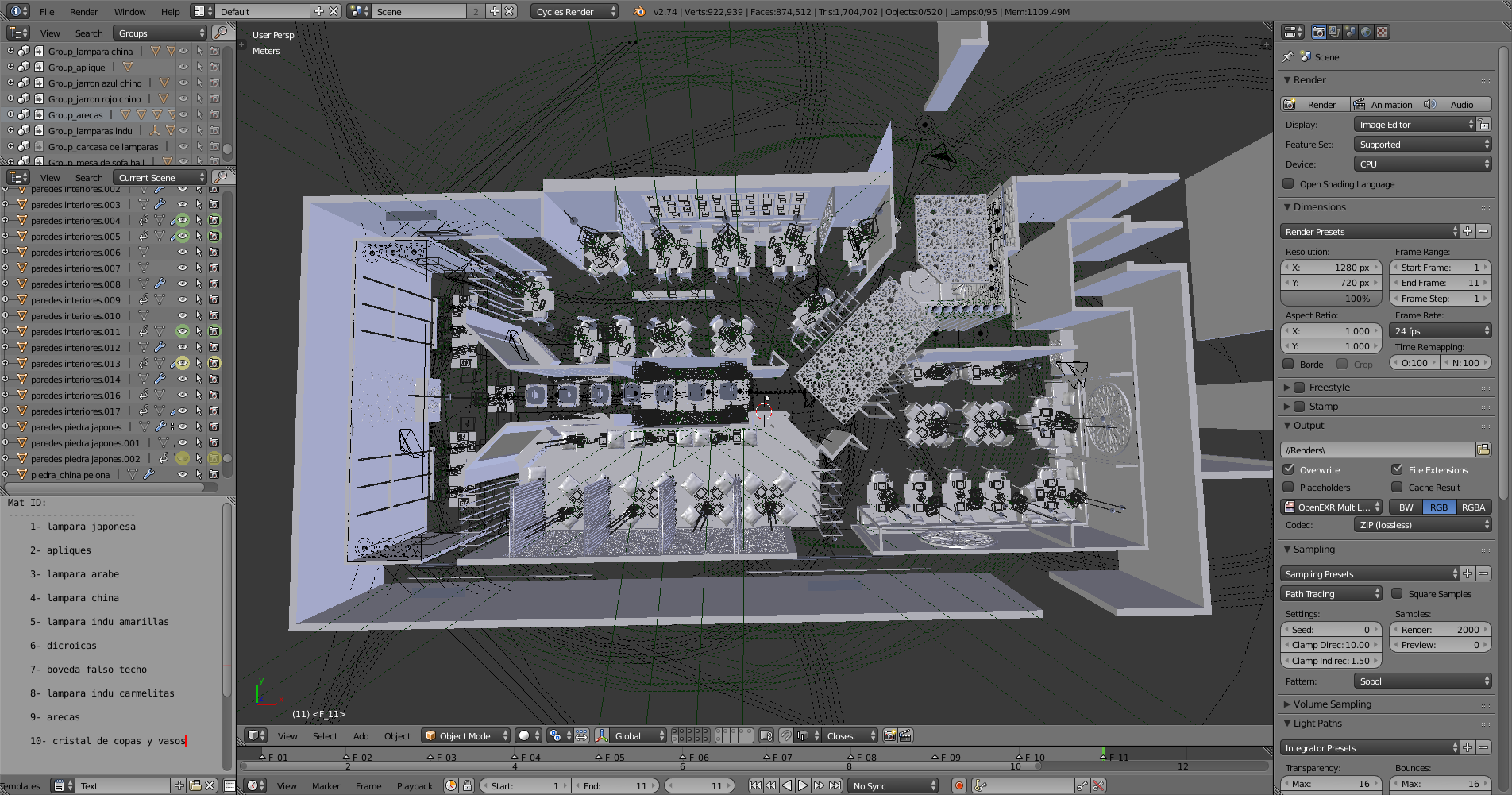Open the Device dropdown showing CPU
The image size is (1512, 795).
tap(1421, 164)
